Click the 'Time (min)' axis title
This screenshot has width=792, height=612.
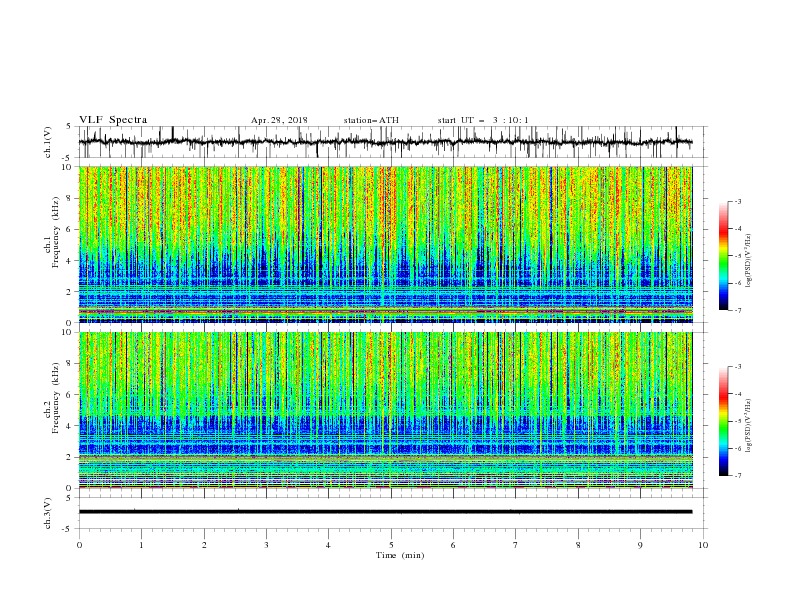point(400,555)
